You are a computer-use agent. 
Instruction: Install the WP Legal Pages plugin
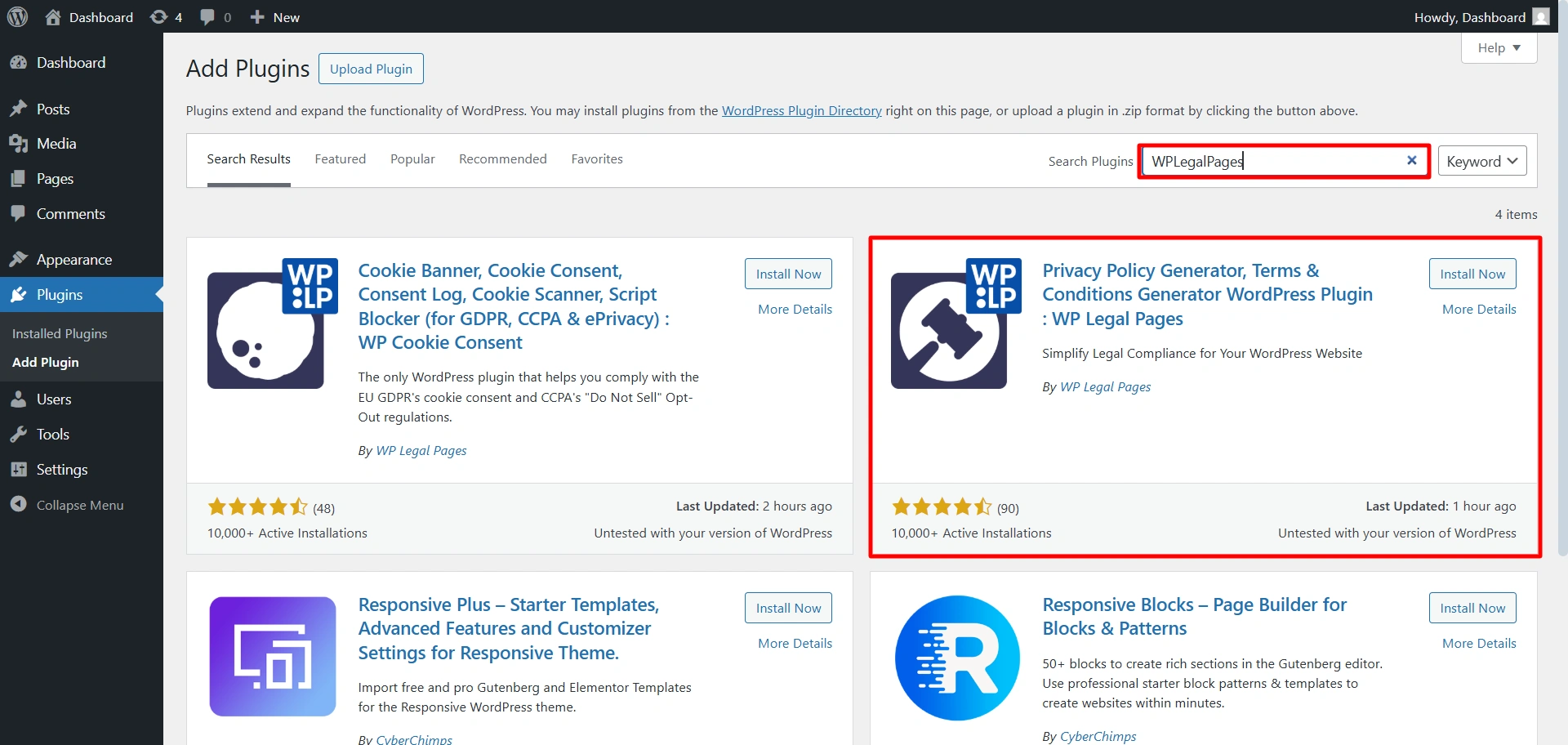(1472, 274)
